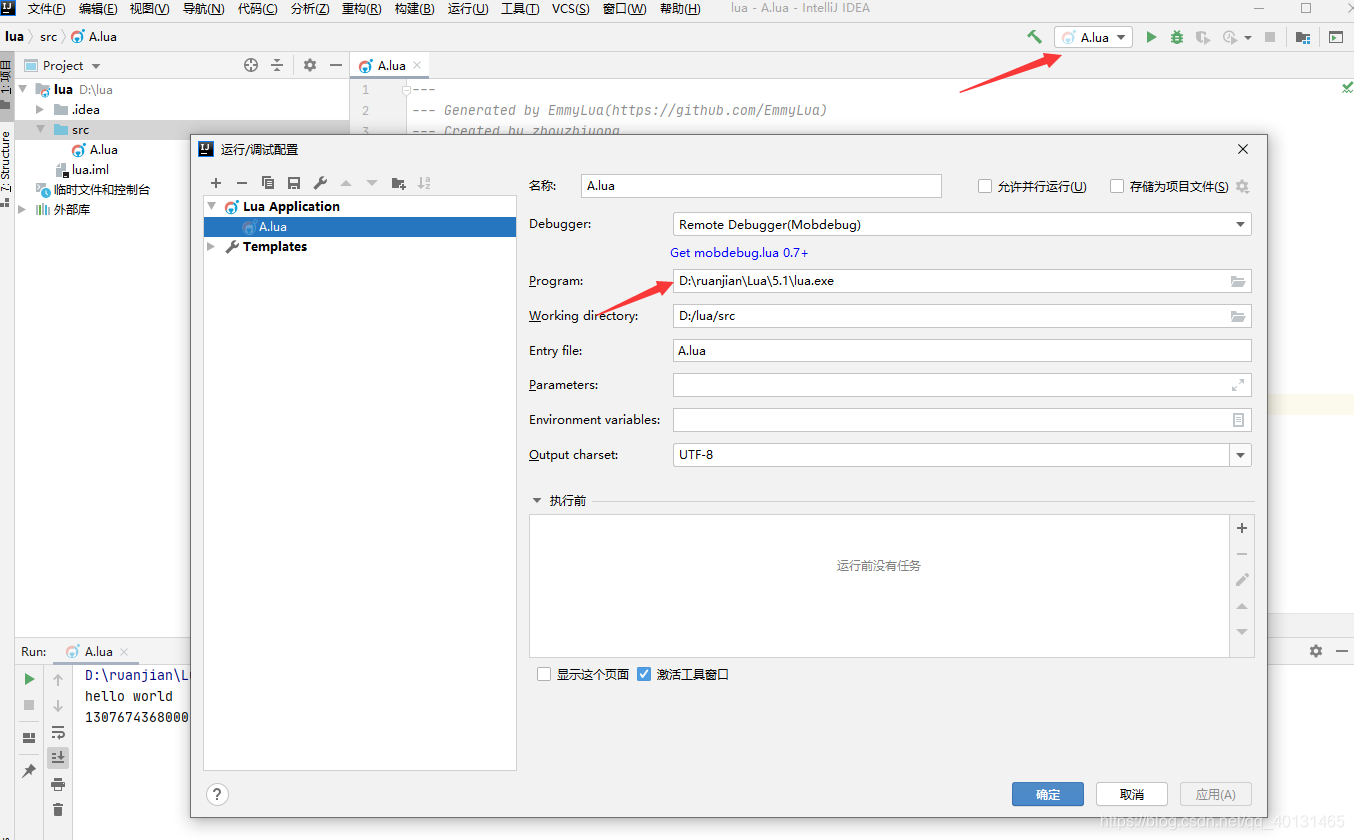
Task: Click Get mobdebug.lua 0.7+ link
Action: coord(739,253)
